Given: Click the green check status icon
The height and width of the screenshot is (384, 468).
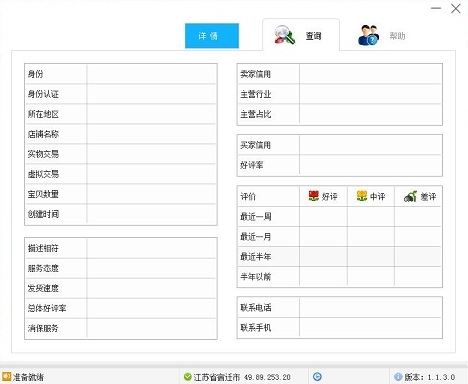Looking at the screenshot, I should click(x=188, y=377).
